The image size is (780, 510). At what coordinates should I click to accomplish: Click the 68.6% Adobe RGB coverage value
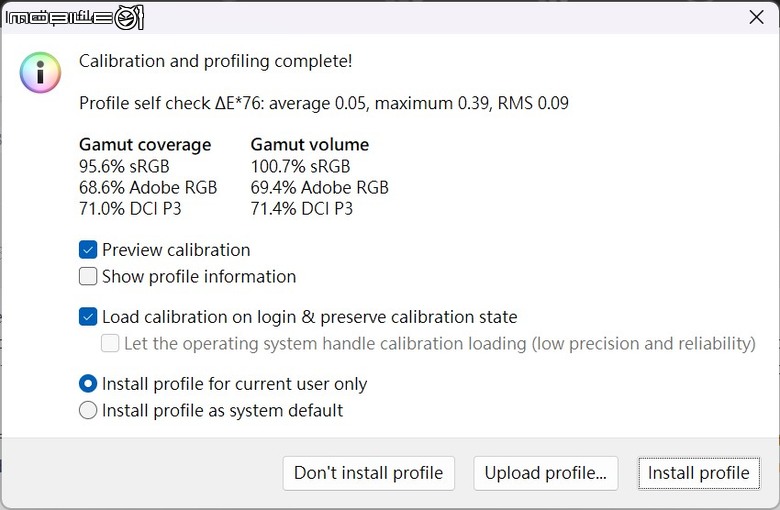(x=148, y=188)
